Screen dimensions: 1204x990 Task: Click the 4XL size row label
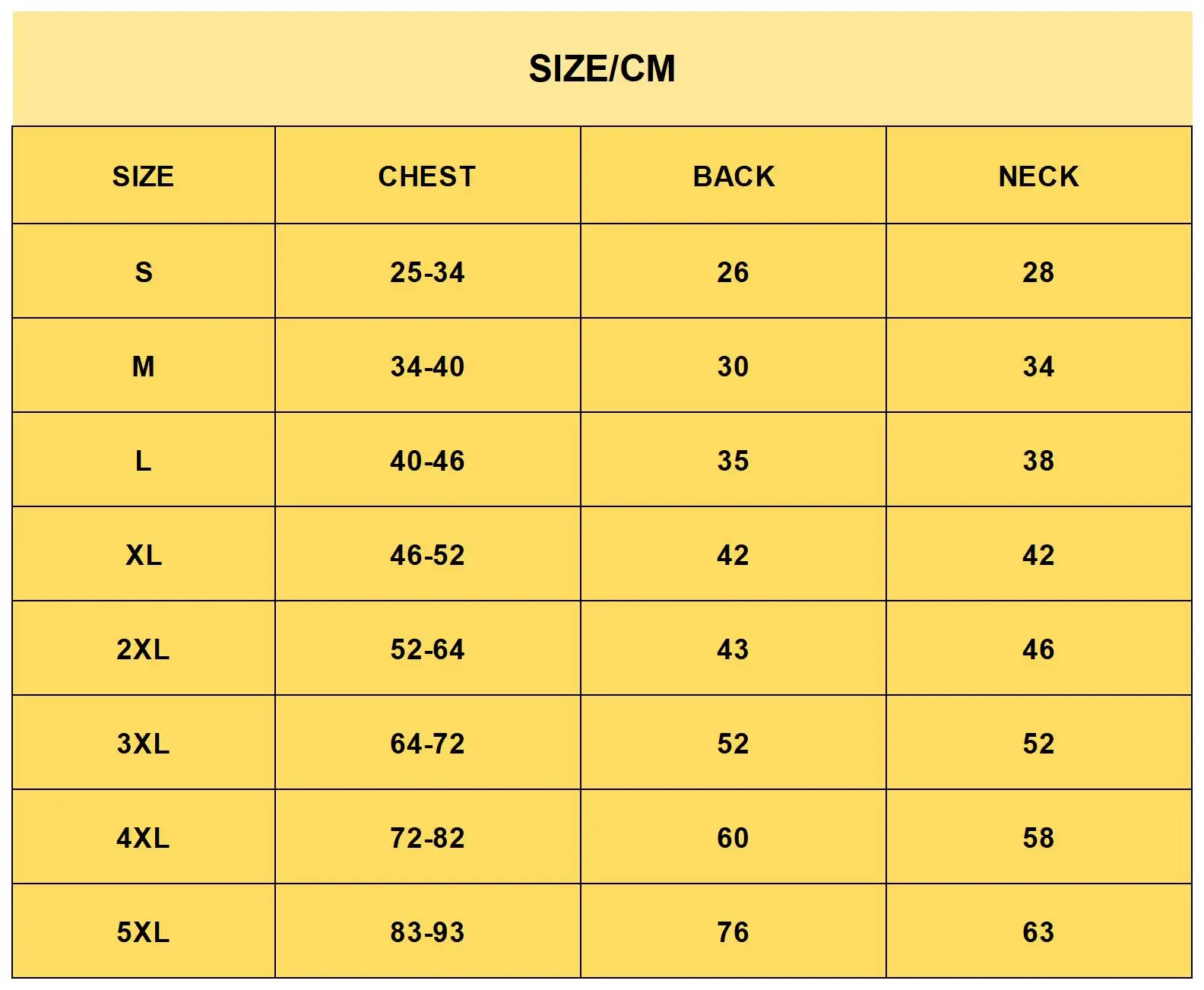tap(143, 838)
